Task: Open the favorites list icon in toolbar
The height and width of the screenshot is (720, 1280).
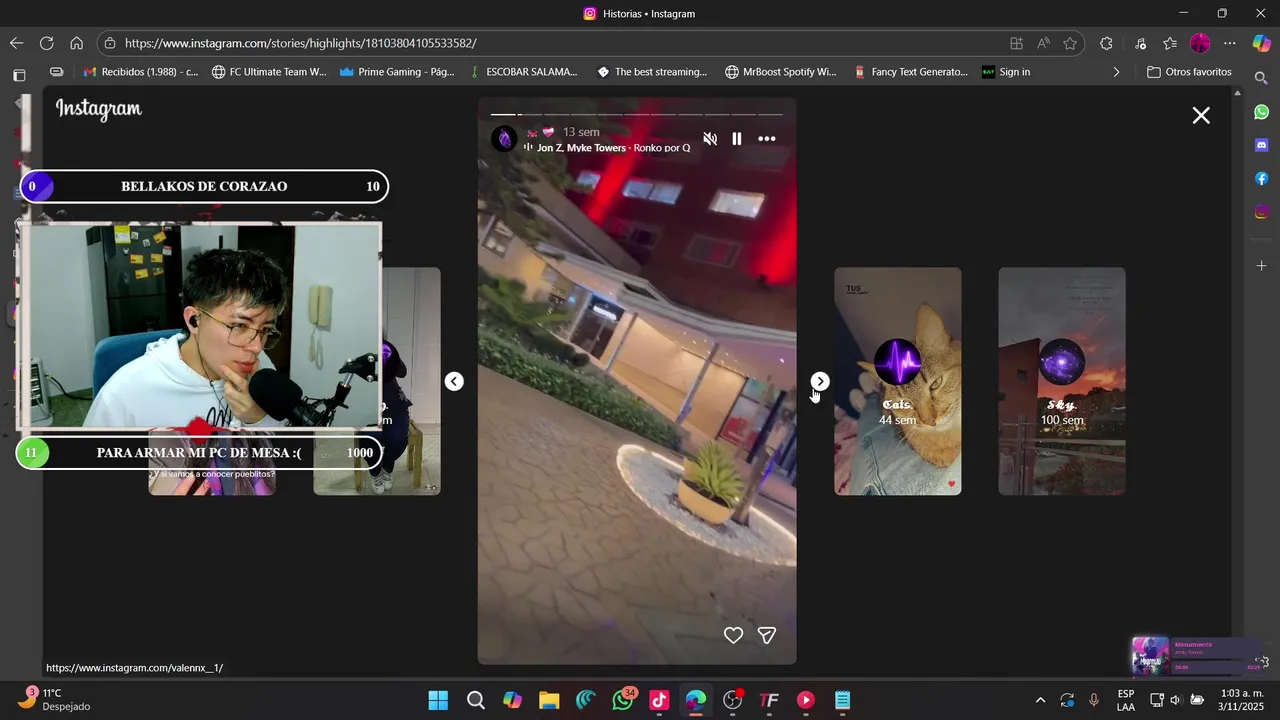Action: pos(1170,43)
